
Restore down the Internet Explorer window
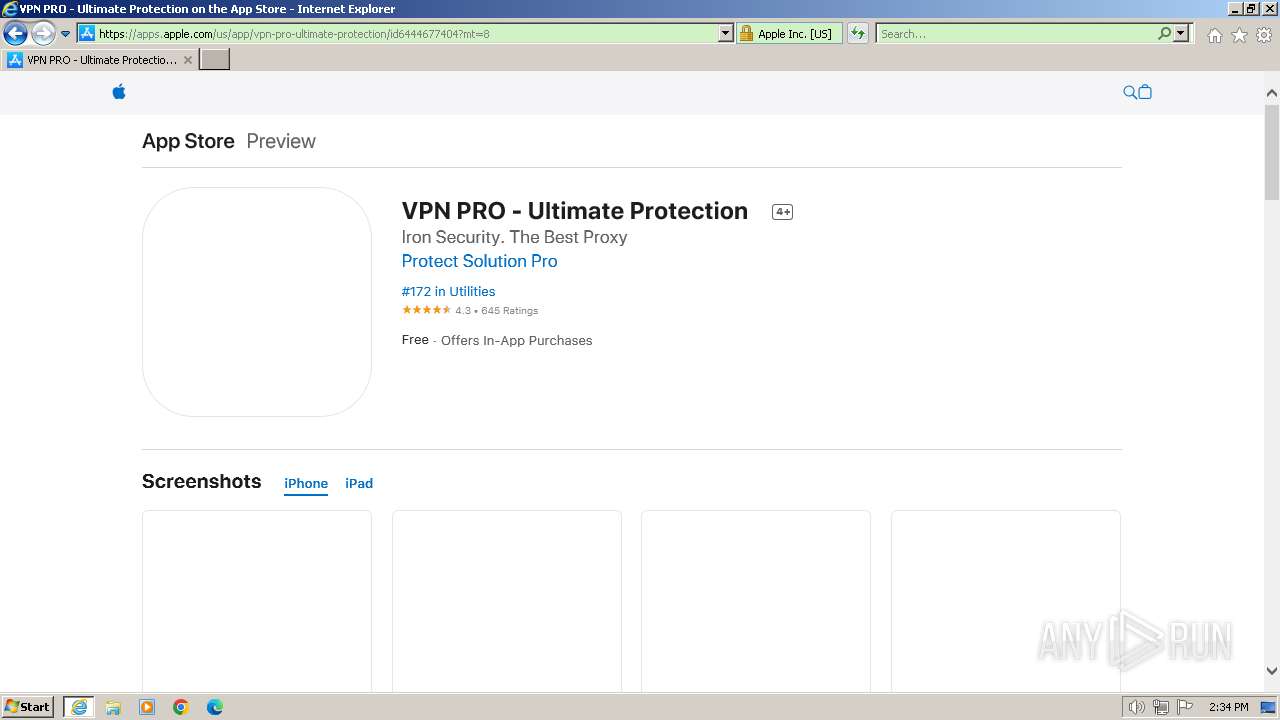point(1250,9)
